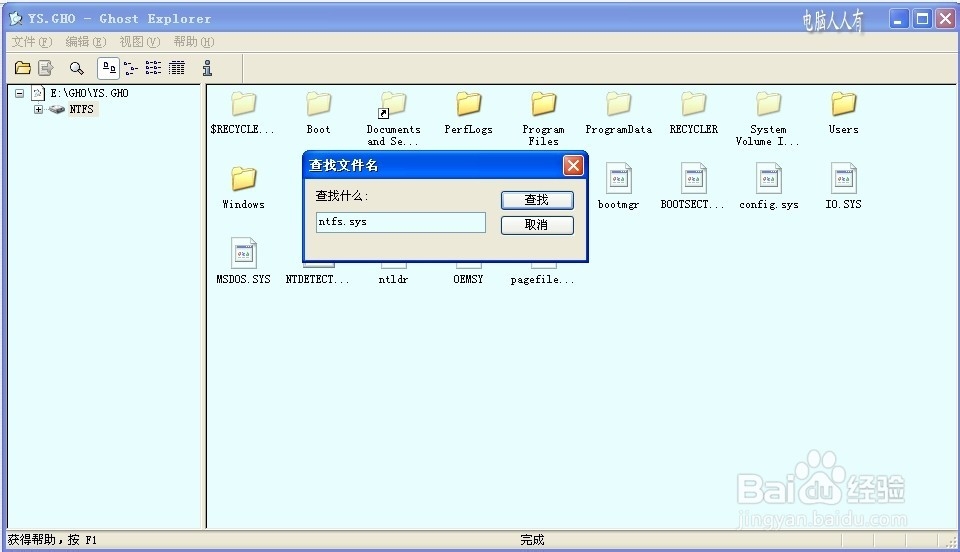Click the Ghost Explorer title bar icon

click(x=16, y=19)
